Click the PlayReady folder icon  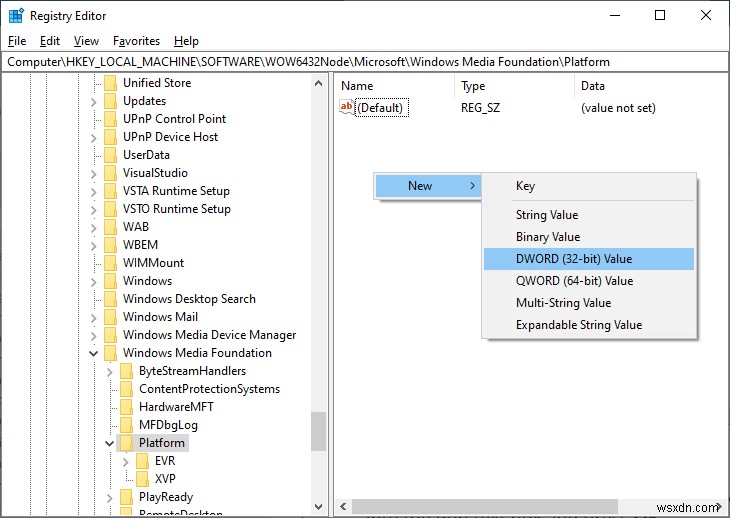click(x=126, y=497)
